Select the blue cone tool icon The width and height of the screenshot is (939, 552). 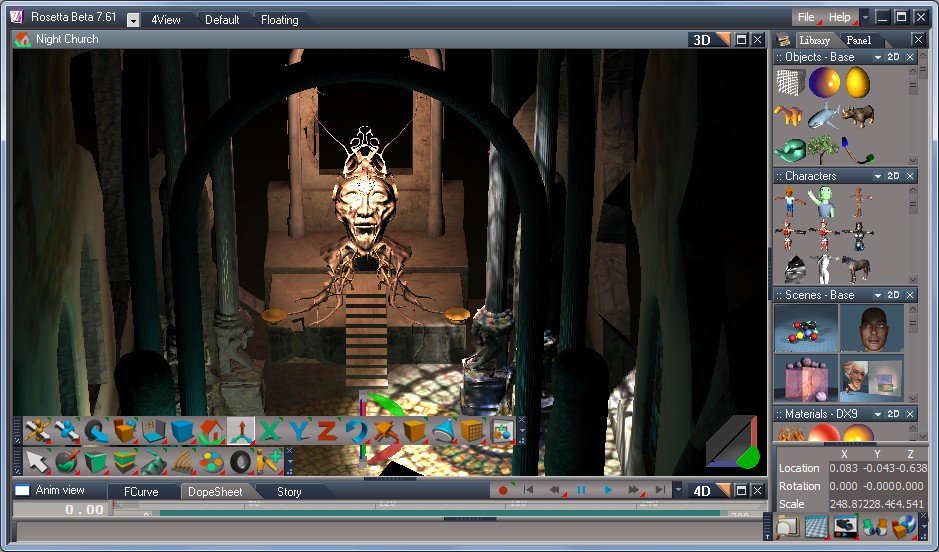click(x=443, y=431)
